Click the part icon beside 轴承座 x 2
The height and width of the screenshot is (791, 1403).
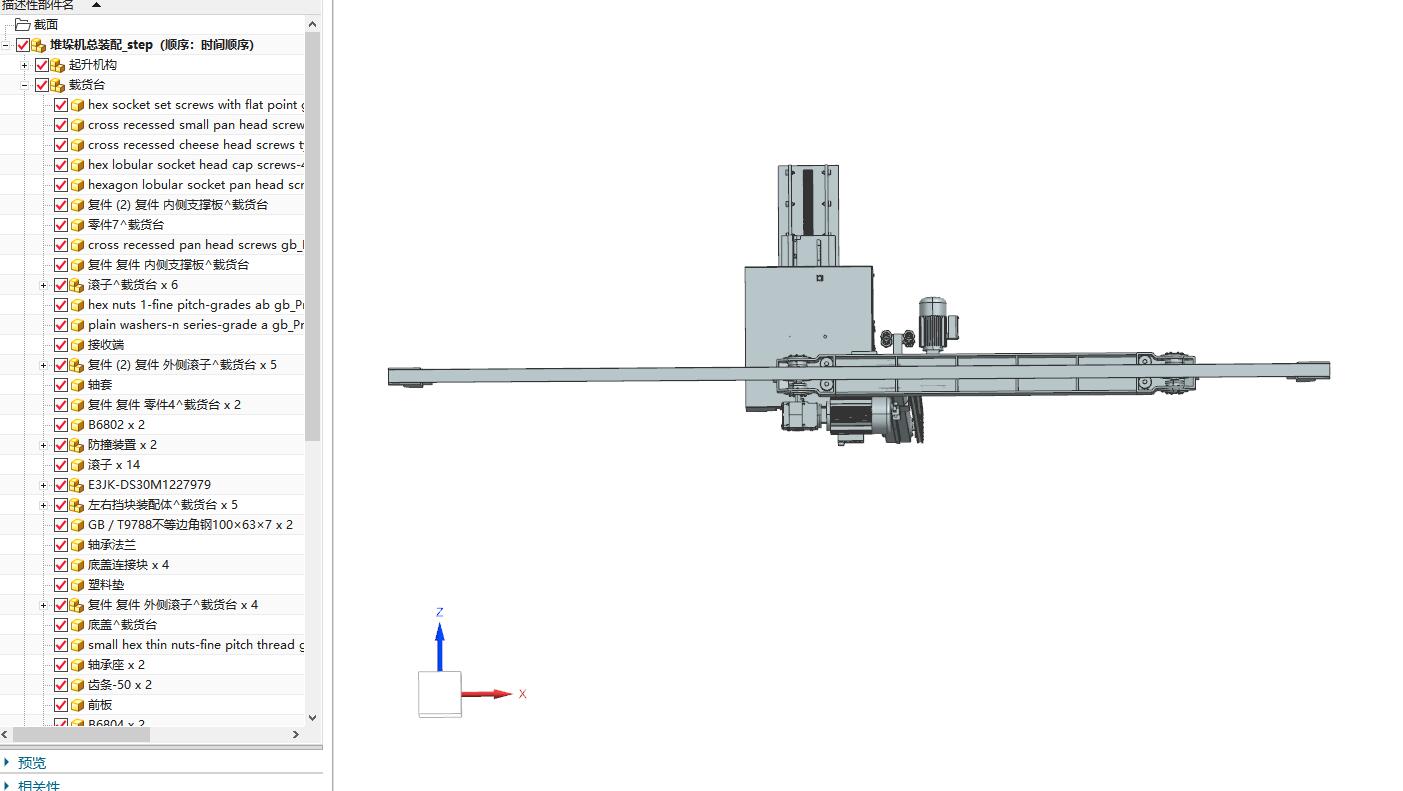tap(77, 665)
